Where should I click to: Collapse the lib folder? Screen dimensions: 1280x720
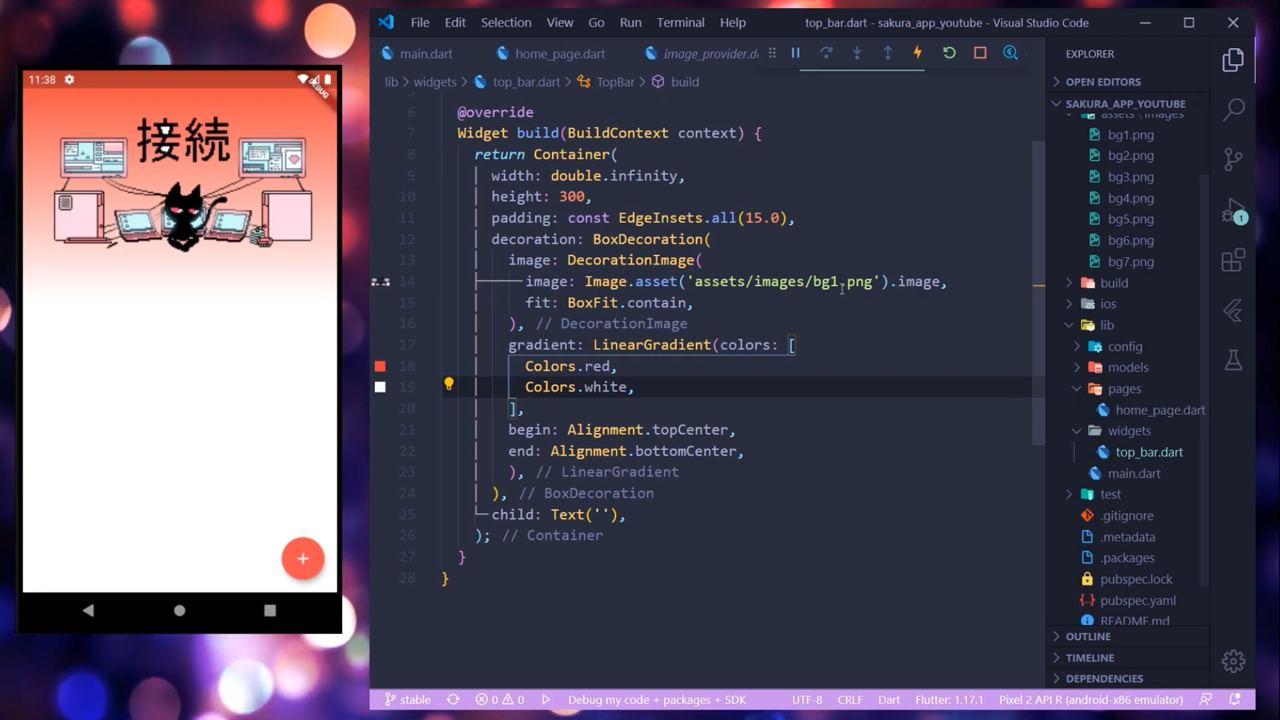click(x=1106, y=325)
